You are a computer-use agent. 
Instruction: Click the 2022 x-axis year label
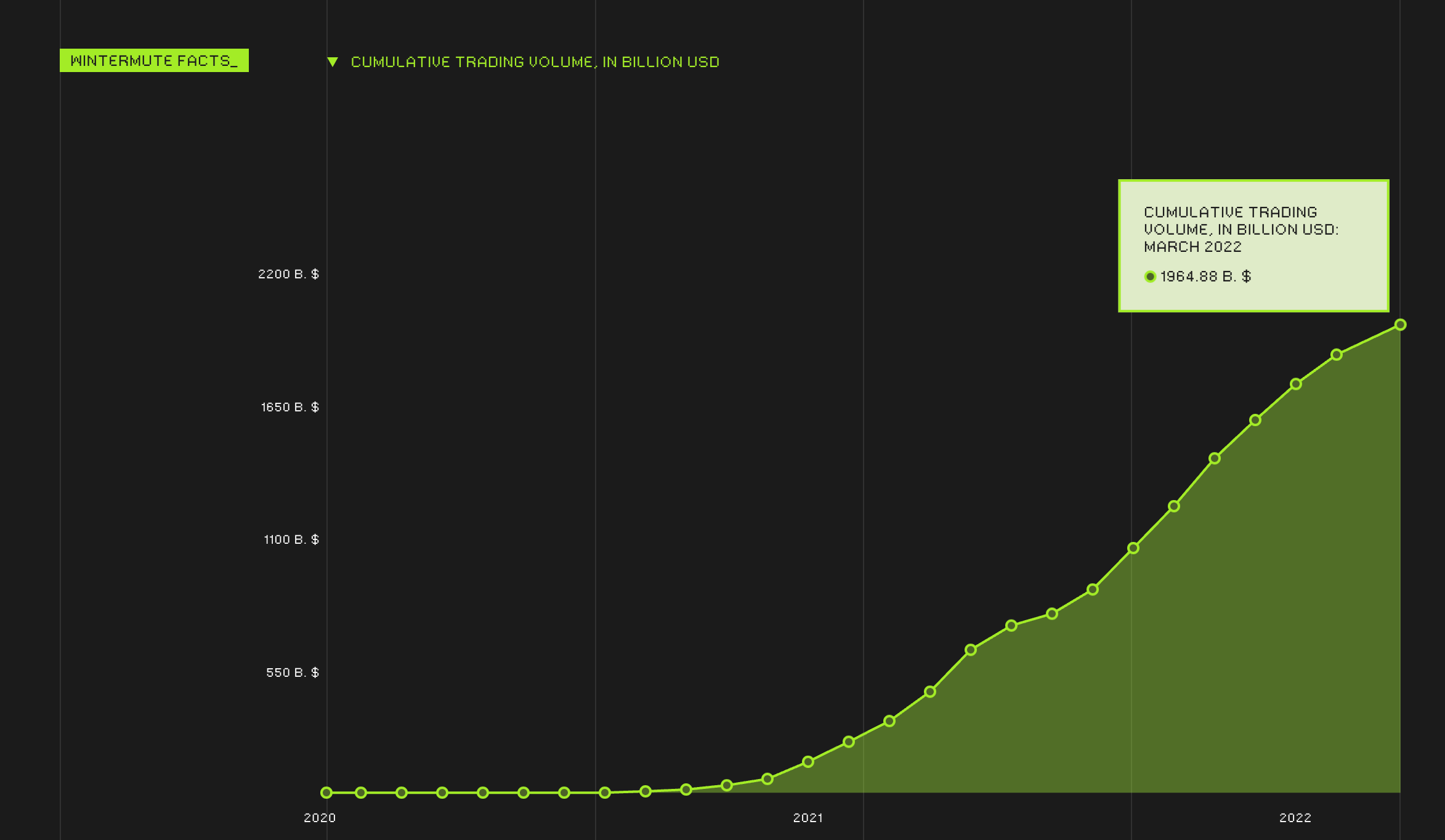pos(1295,818)
